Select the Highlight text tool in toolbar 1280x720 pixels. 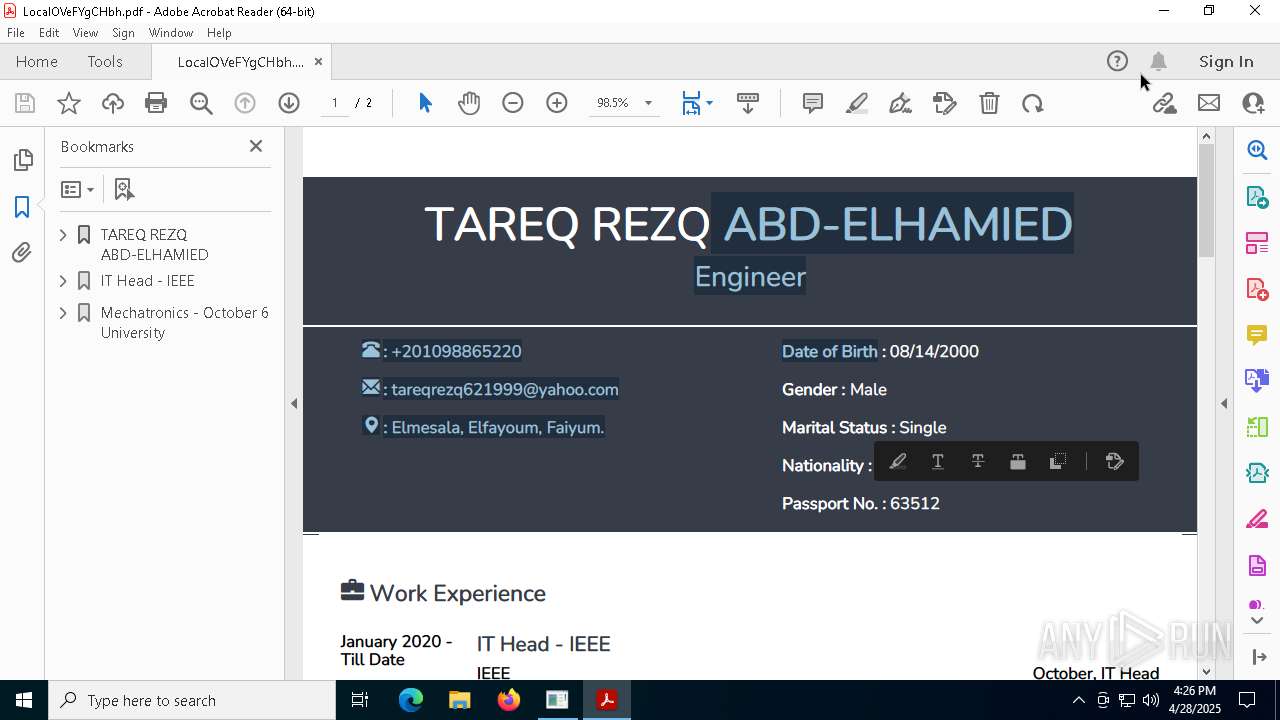[x=857, y=103]
